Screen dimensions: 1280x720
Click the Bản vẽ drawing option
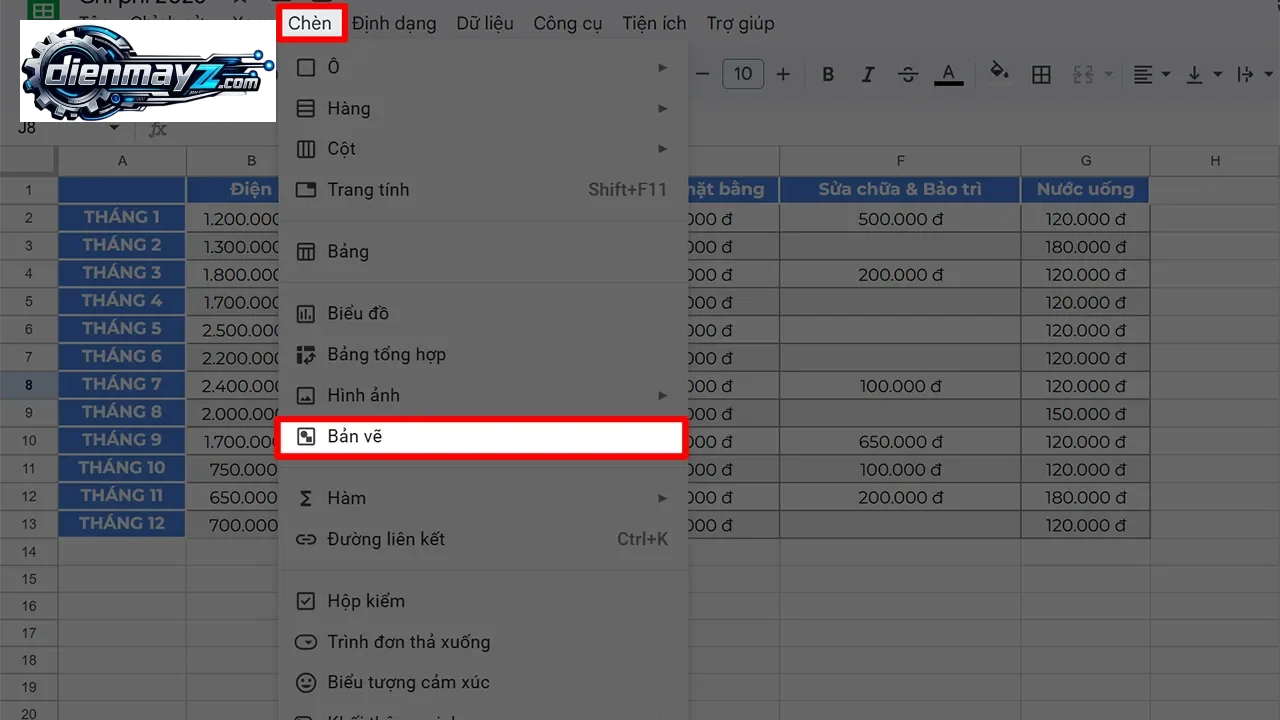tap(482, 437)
